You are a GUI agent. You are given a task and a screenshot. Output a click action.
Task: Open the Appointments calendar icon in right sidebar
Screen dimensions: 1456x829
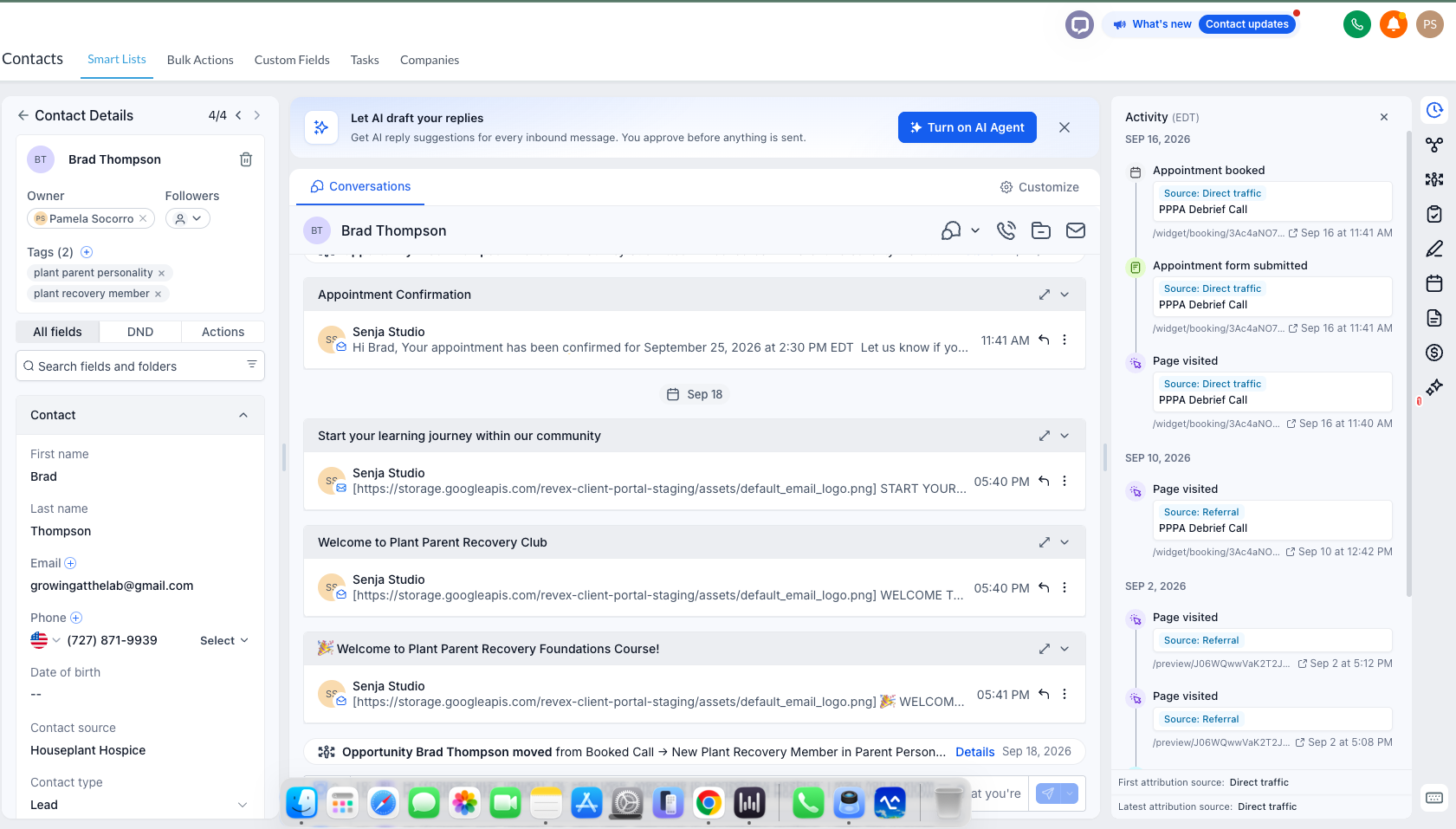[x=1434, y=283]
